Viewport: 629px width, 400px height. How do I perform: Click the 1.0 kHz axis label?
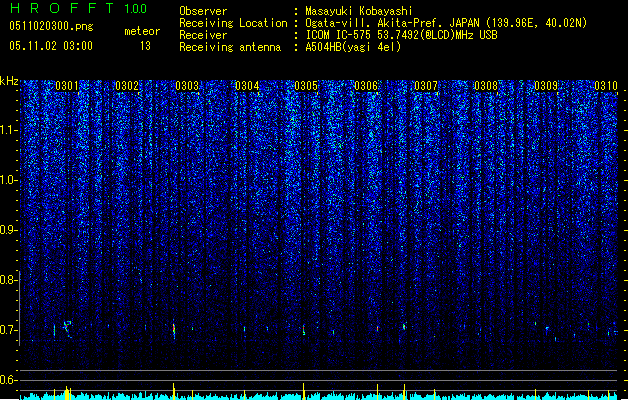click(x=9, y=180)
